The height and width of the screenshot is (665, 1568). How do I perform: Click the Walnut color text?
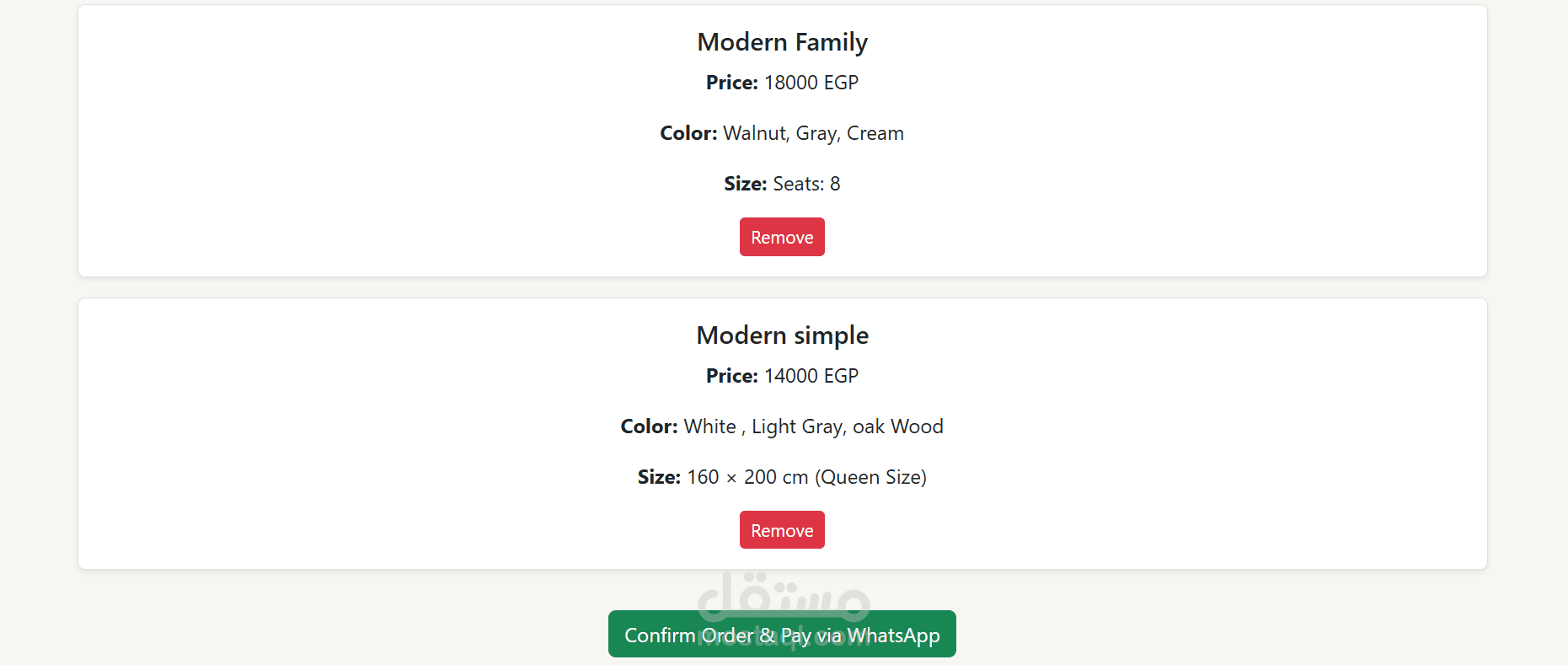tap(756, 133)
